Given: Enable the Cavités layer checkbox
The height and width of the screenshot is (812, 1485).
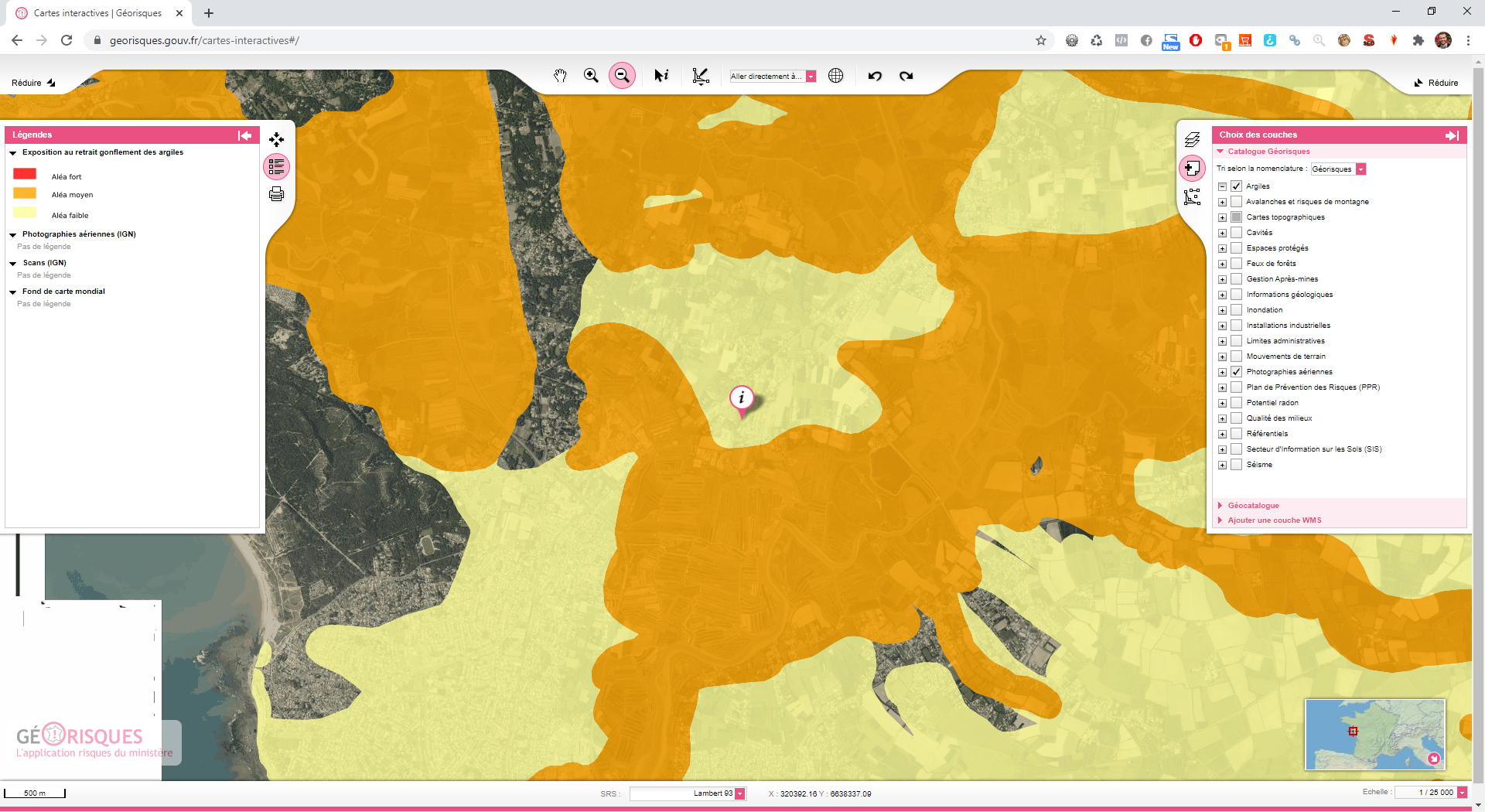Looking at the screenshot, I should point(1236,233).
